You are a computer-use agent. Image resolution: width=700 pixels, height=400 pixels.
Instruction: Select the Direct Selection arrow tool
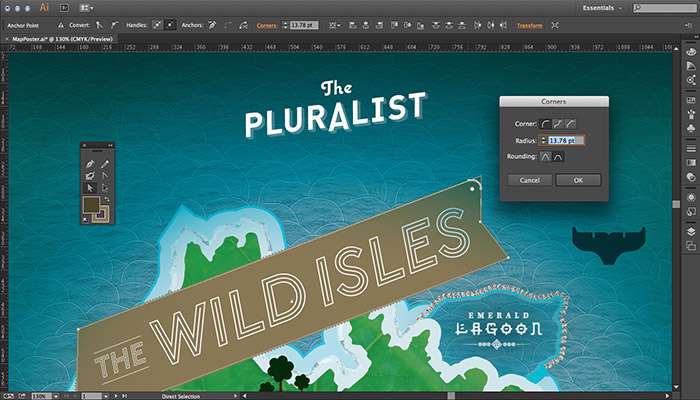pyautogui.click(x=104, y=187)
